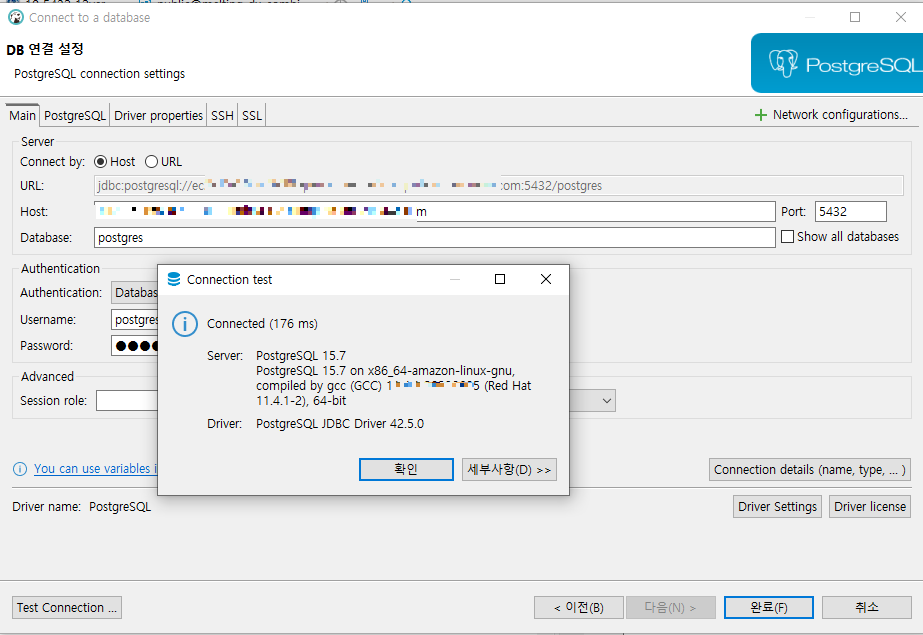This screenshot has height=635, width=923.
Task: Open the Driver properties tab
Action: [158, 115]
